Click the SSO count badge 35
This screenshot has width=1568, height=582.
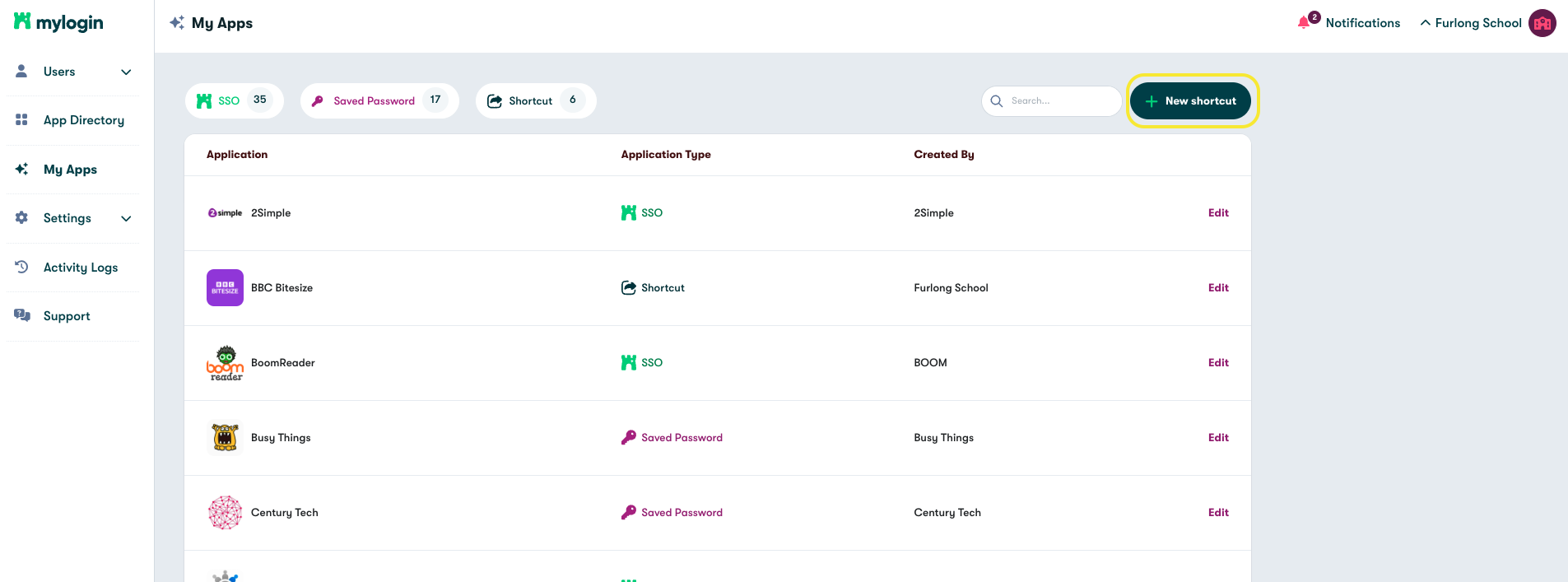click(x=260, y=100)
